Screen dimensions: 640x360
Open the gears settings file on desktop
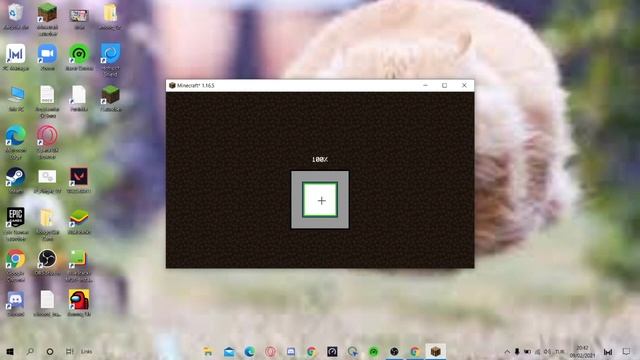click(x=47, y=177)
